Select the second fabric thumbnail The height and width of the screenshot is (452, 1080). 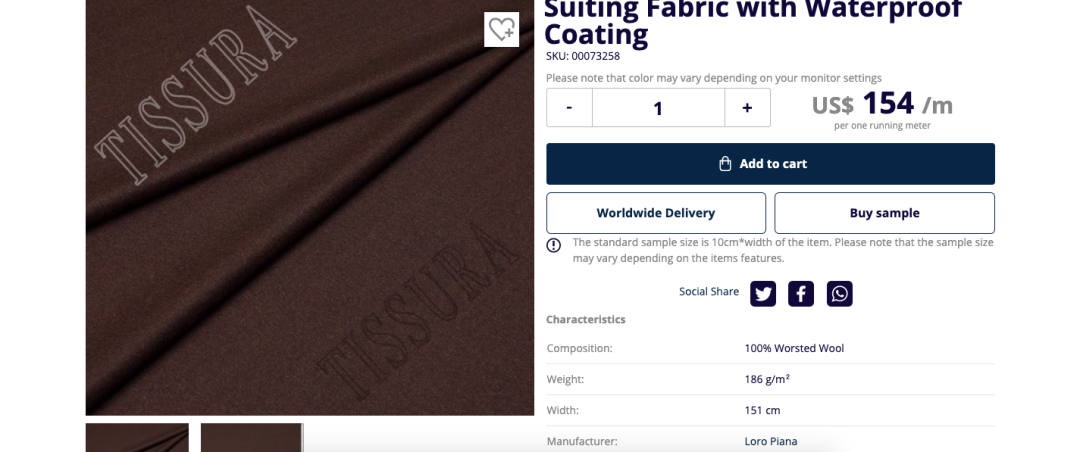coord(251,438)
